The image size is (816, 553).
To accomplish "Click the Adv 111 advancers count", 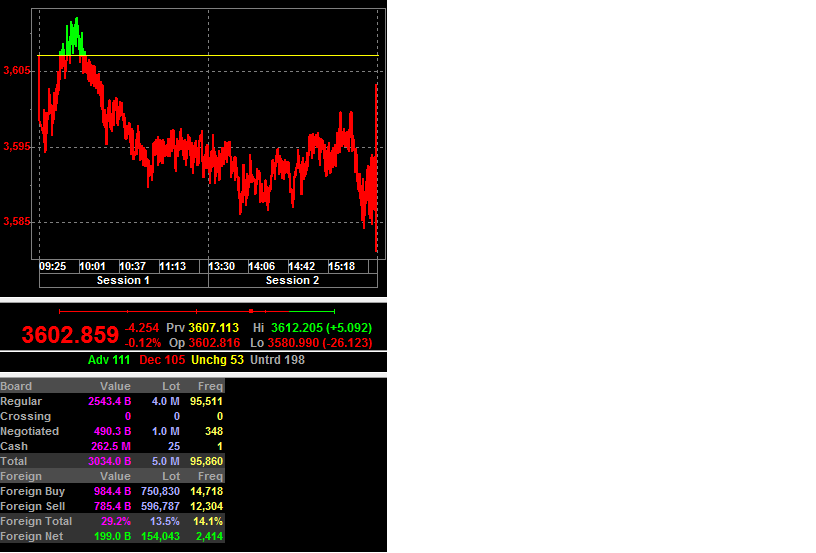I will pyautogui.click(x=109, y=360).
